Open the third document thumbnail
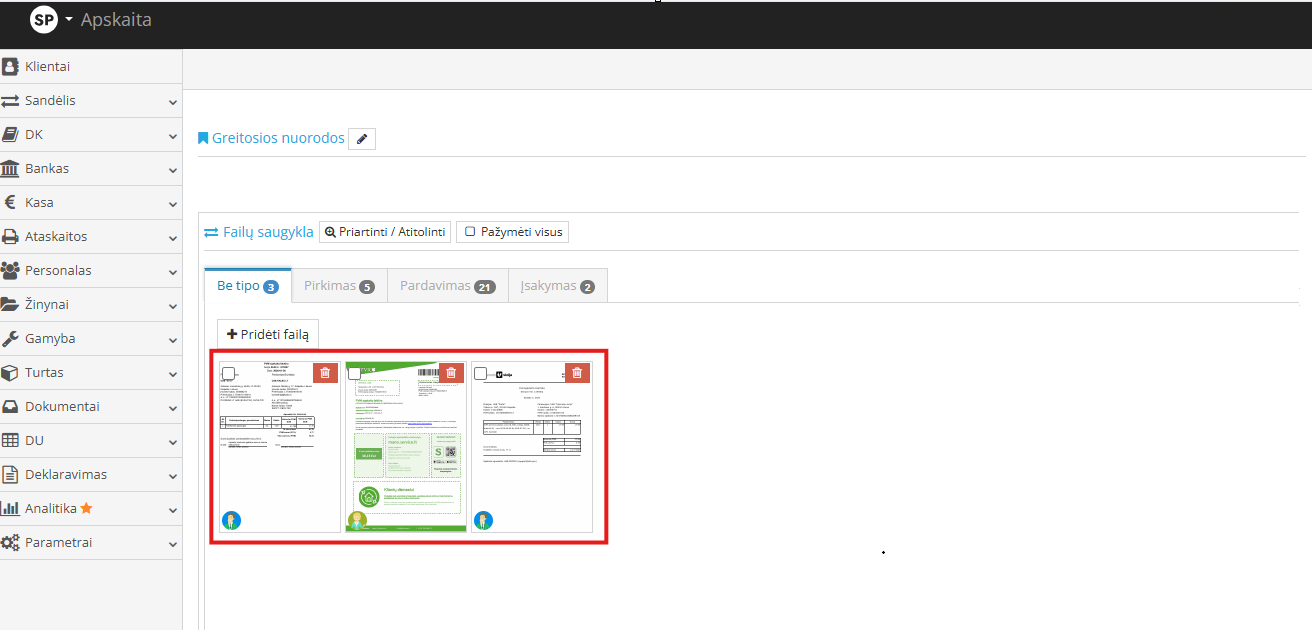This screenshot has width=1312, height=630. click(532, 447)
